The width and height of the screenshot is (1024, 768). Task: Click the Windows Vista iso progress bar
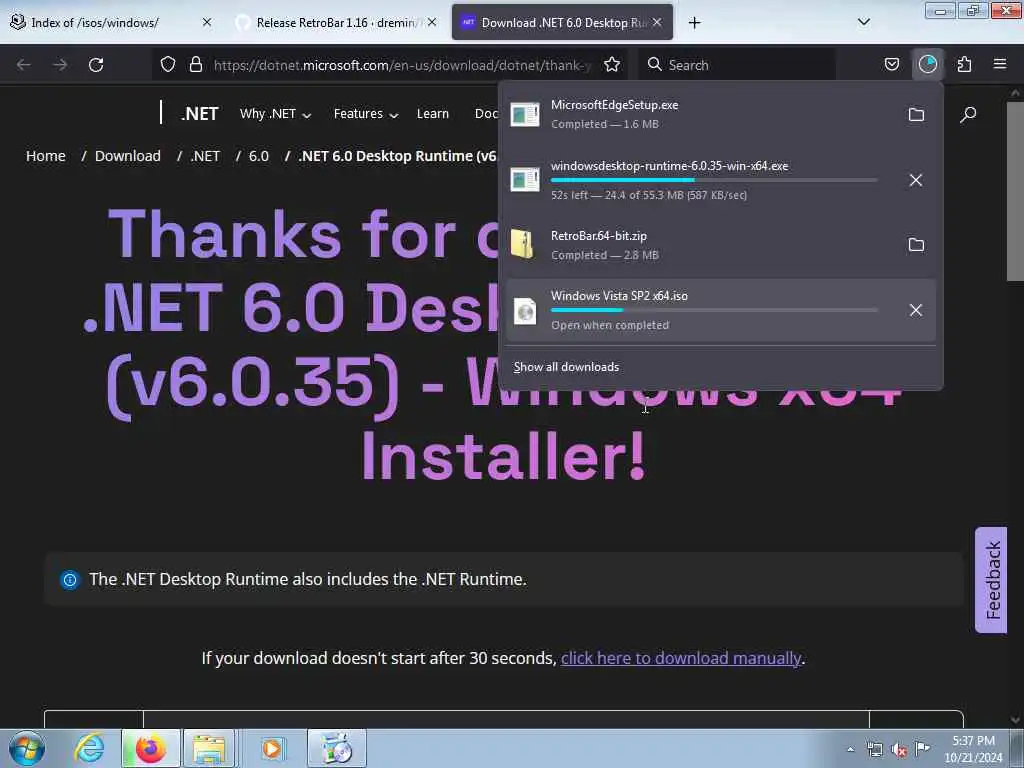714,310
